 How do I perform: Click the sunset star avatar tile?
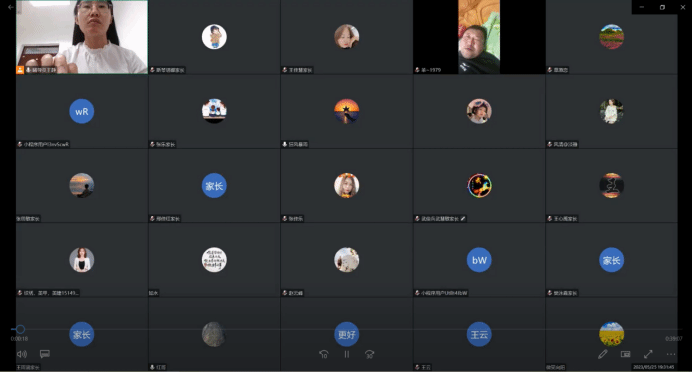coord(346,111)
